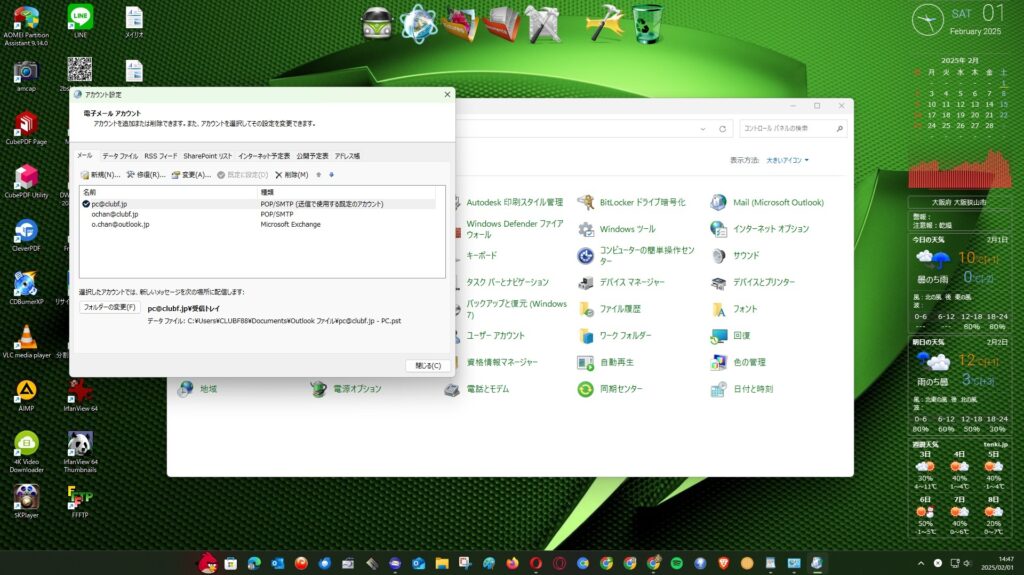Image resolution: width=1024 pixels, height=575 pixels.
Task: Move account down with the blue arrow
Action: pos(331,175)
